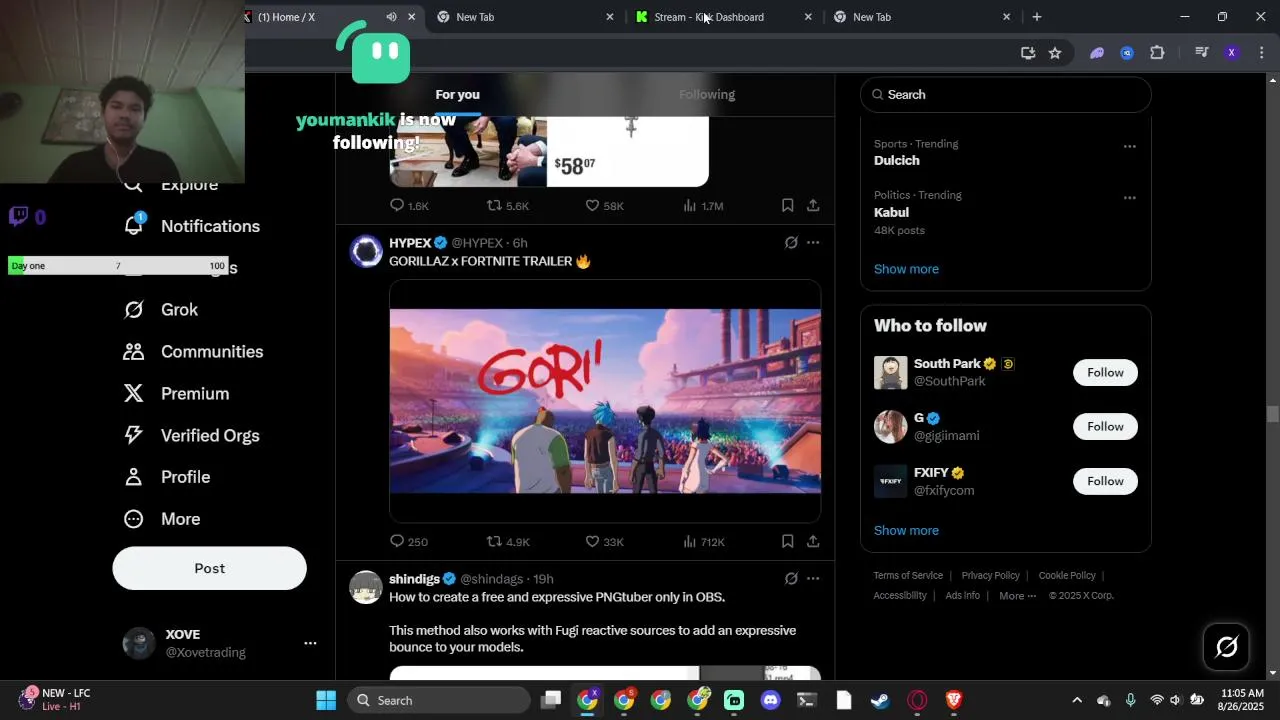Image resolution: width=1280 pixels, height=720 pixels.
Task: Follow the G @gigiimami account
Action: coord(1105,426)
